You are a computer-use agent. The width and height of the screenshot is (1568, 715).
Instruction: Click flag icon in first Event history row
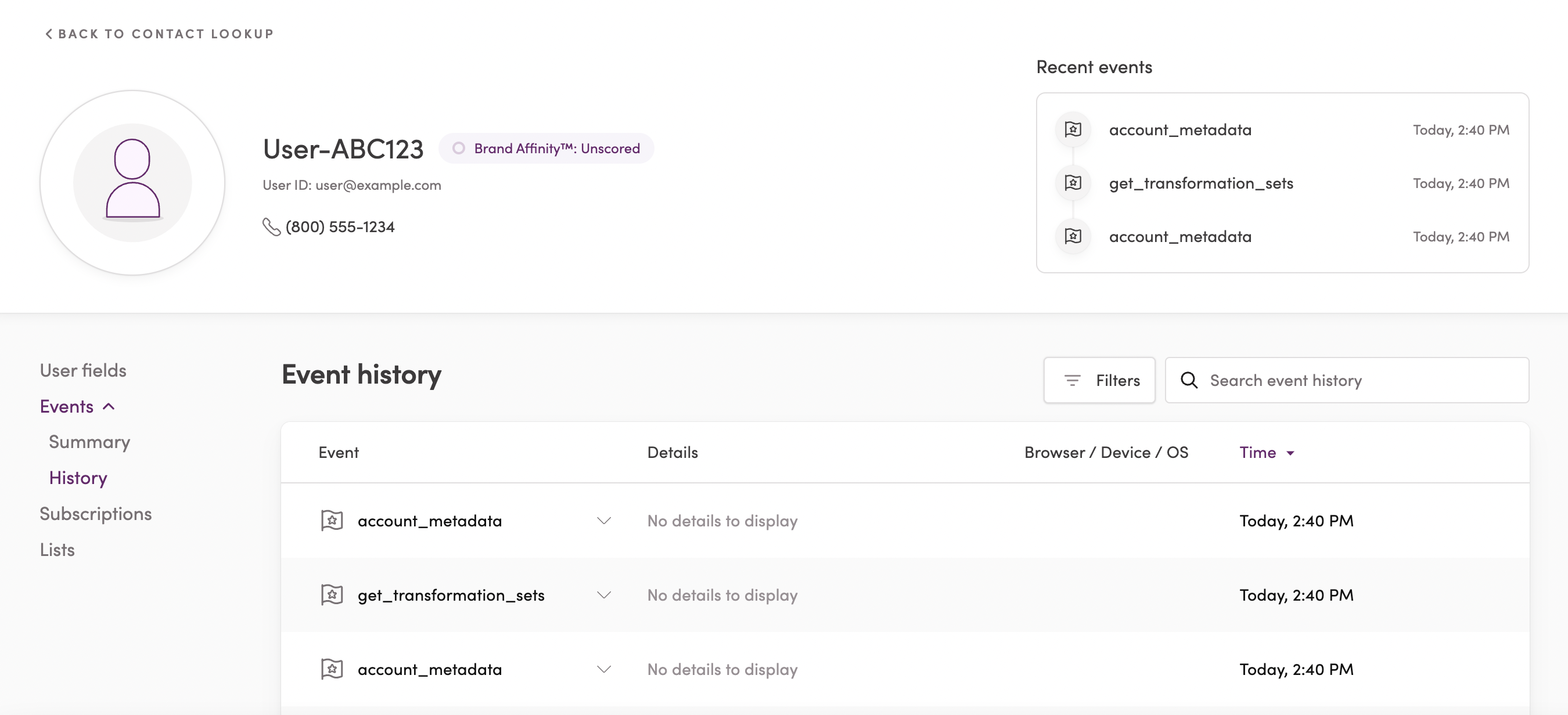pyautogui.click(x=332, y=521)
